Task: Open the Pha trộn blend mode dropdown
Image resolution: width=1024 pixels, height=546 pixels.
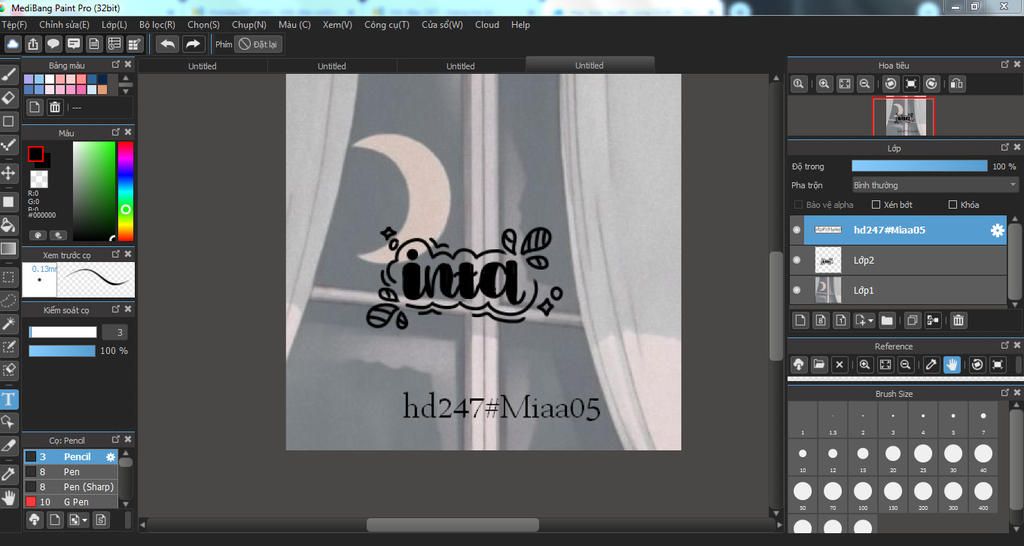Action: [935, 185]
